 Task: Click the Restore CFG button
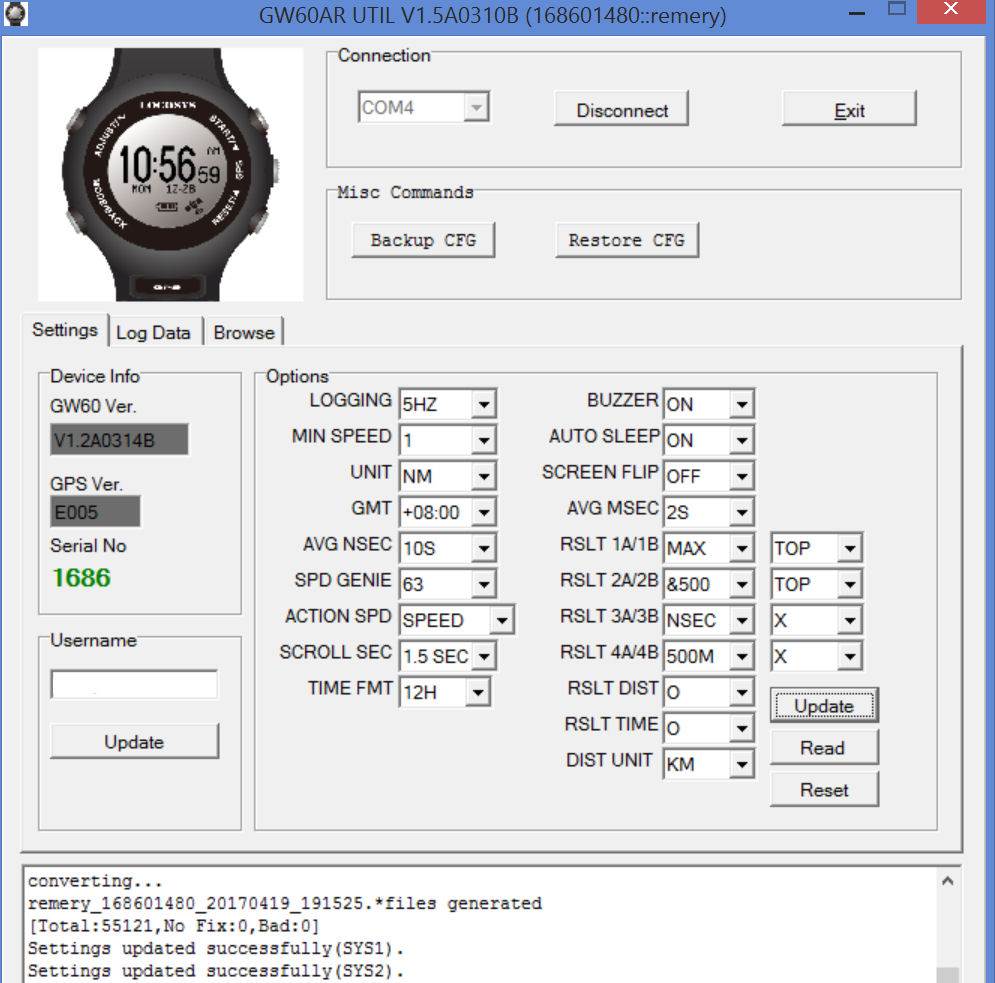pos(626,240)
